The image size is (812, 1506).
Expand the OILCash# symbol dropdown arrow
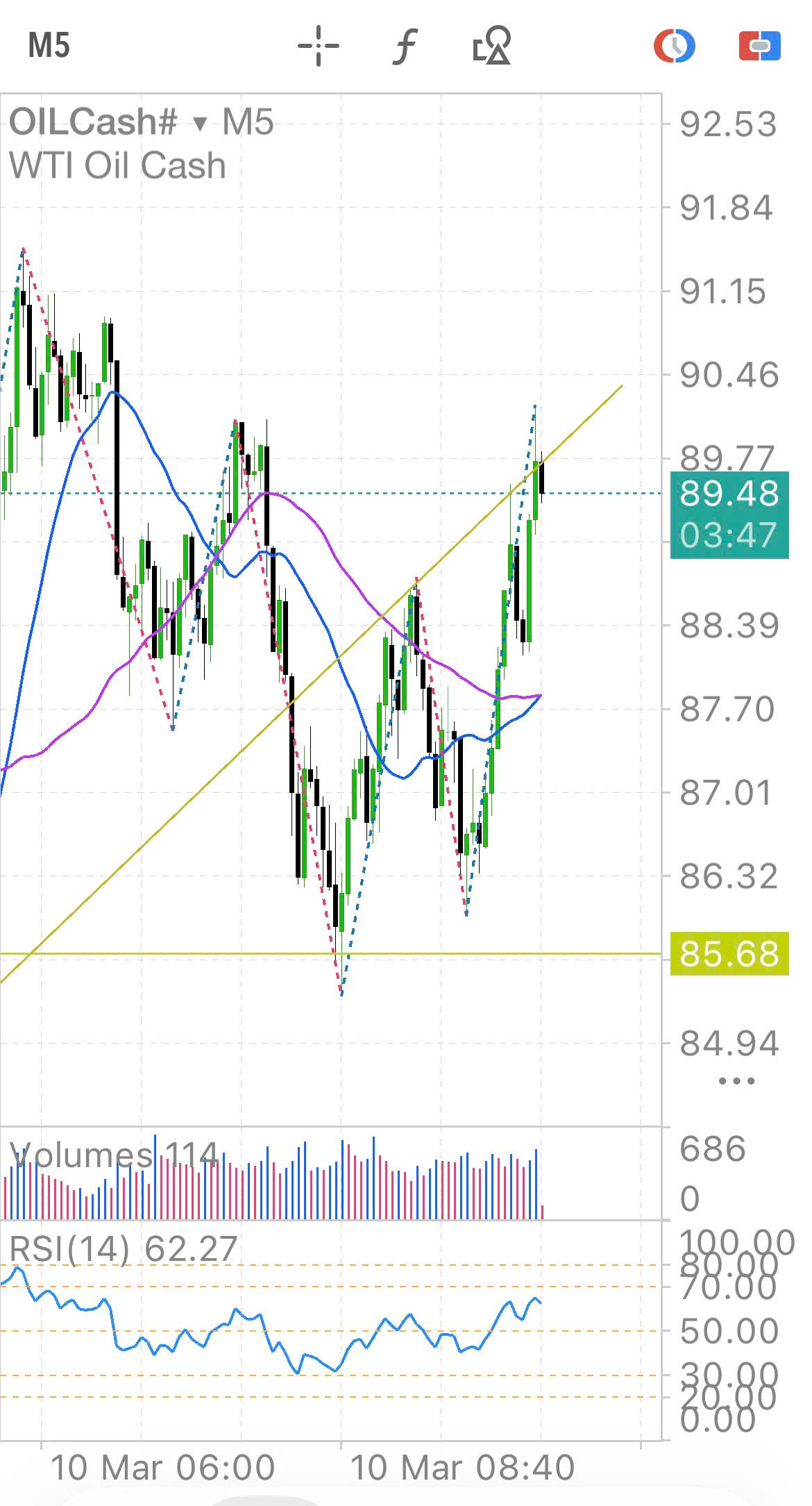pos(200,124)
